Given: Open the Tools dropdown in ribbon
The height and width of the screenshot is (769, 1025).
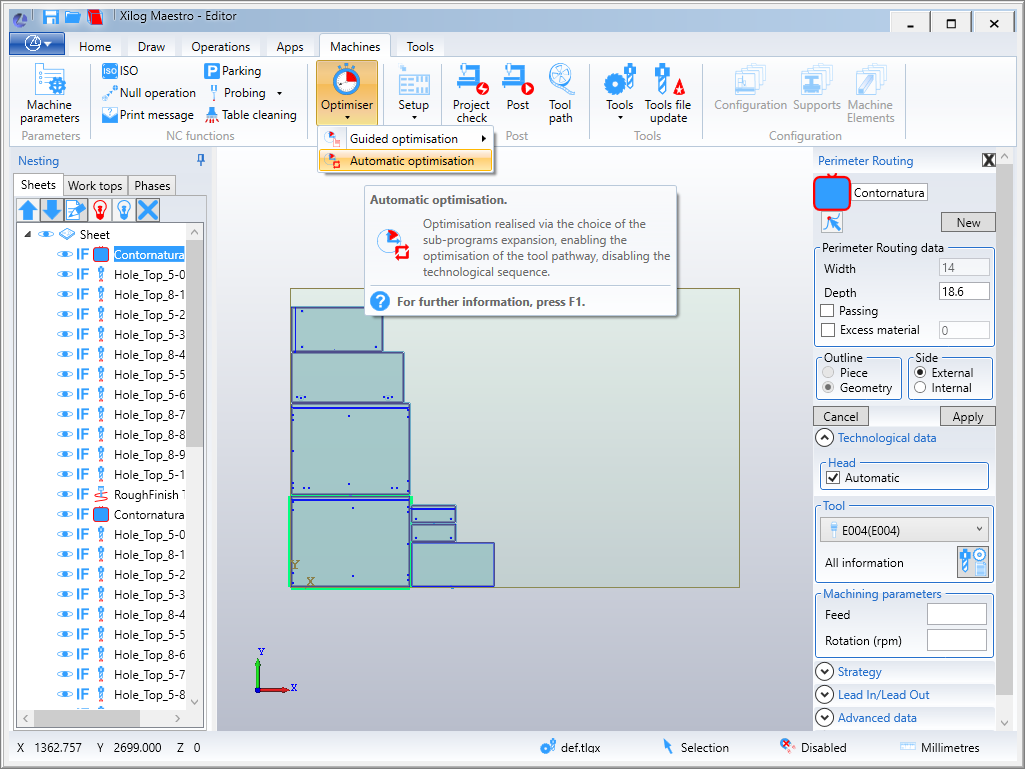Looking at the screenshot, I should pyautogui.click(x=620, y=94).
